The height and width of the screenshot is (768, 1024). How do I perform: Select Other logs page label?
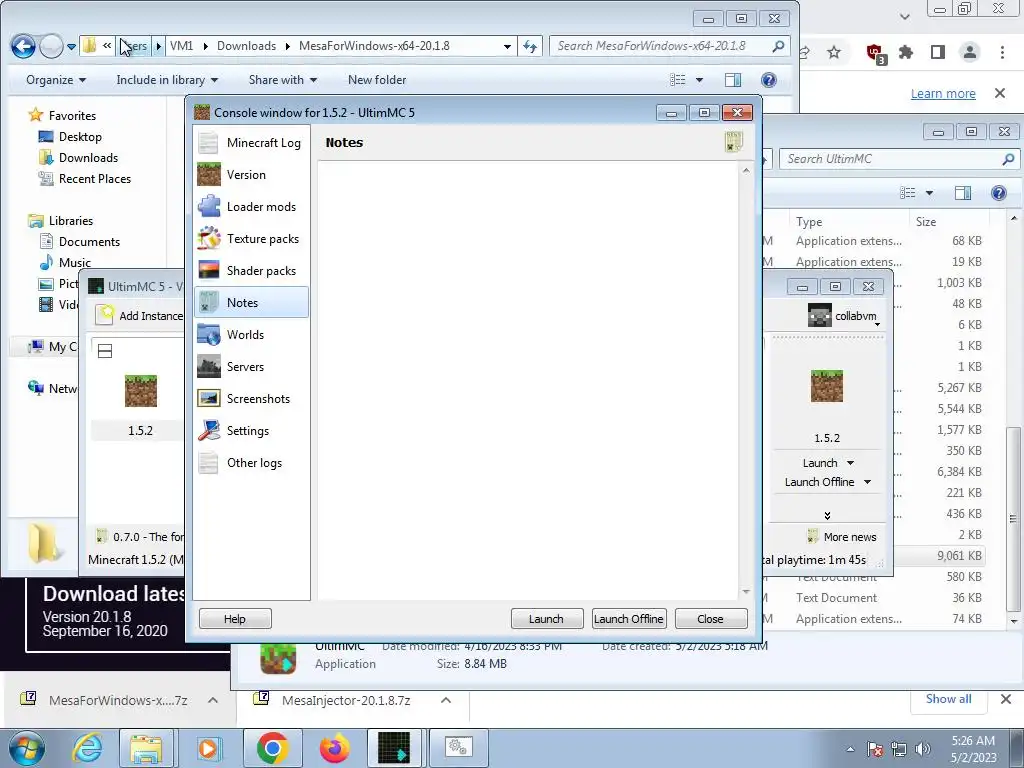click(x=254, y=462)
